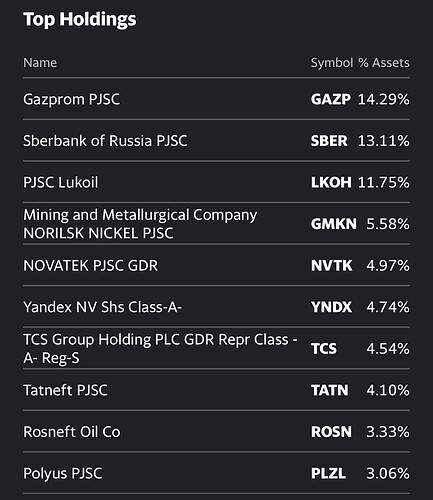Click the Yandex NV Shs Class-A- name
Image resolution: width=433 pixels, height=500 pixels.
coord(102,307)
